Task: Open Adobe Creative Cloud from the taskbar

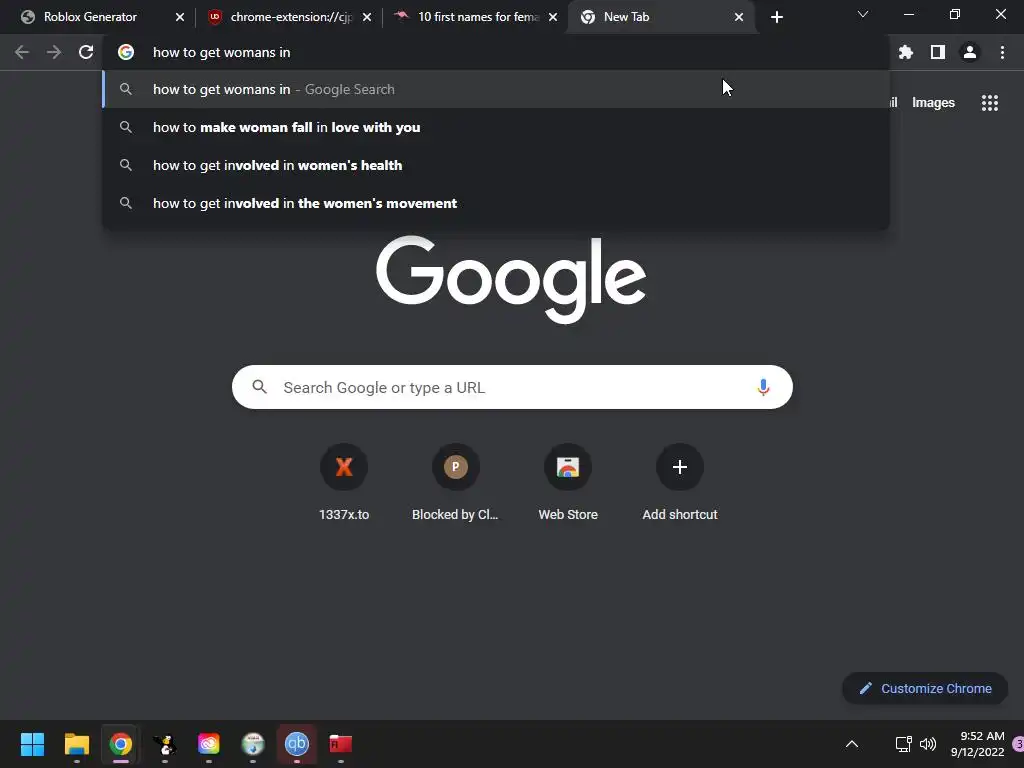Action: (209, 744)
